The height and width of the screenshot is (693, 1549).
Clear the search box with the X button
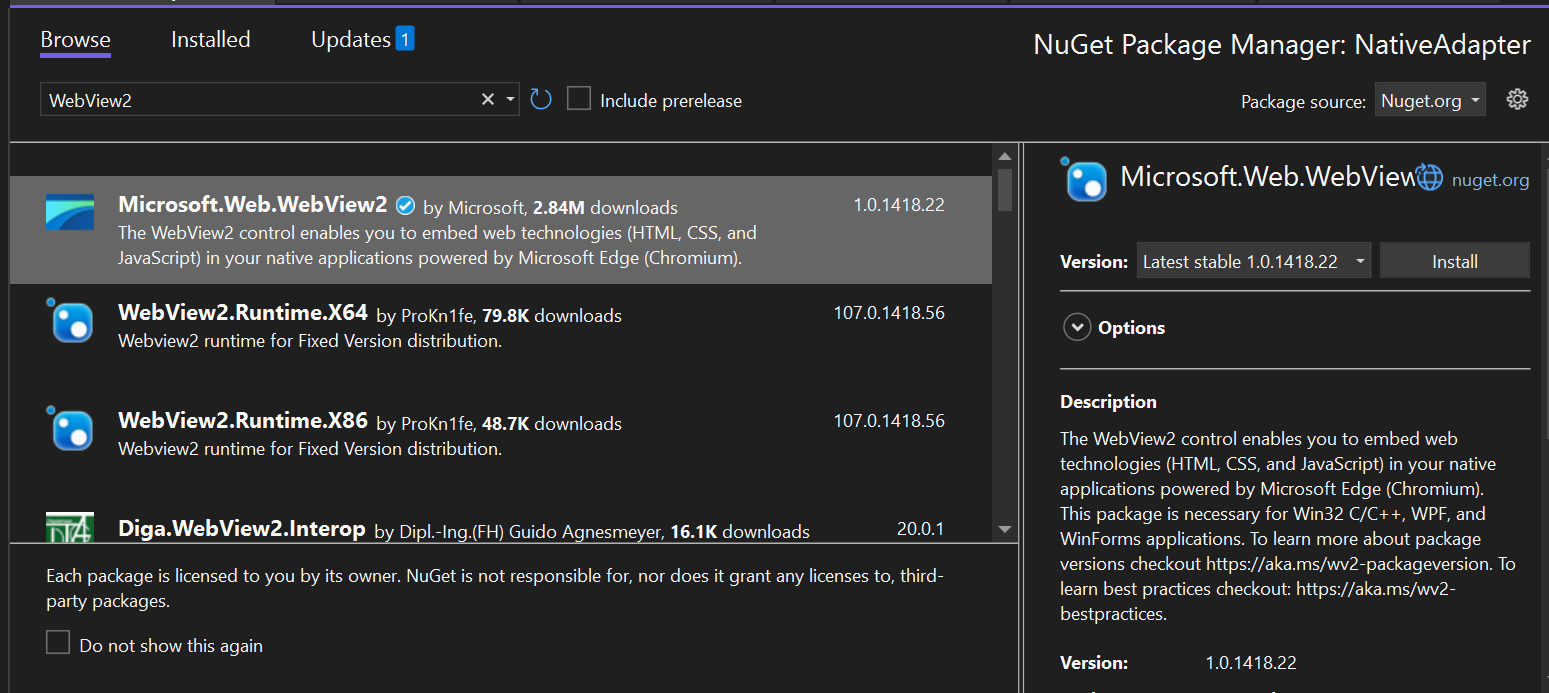[x=487, y=99]
